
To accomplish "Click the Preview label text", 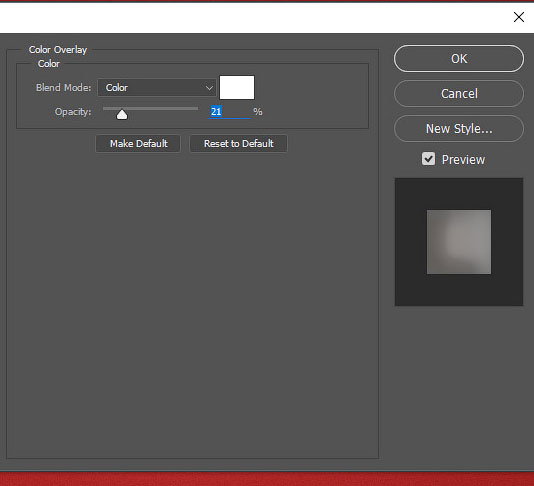I will [x=463, y=159].
